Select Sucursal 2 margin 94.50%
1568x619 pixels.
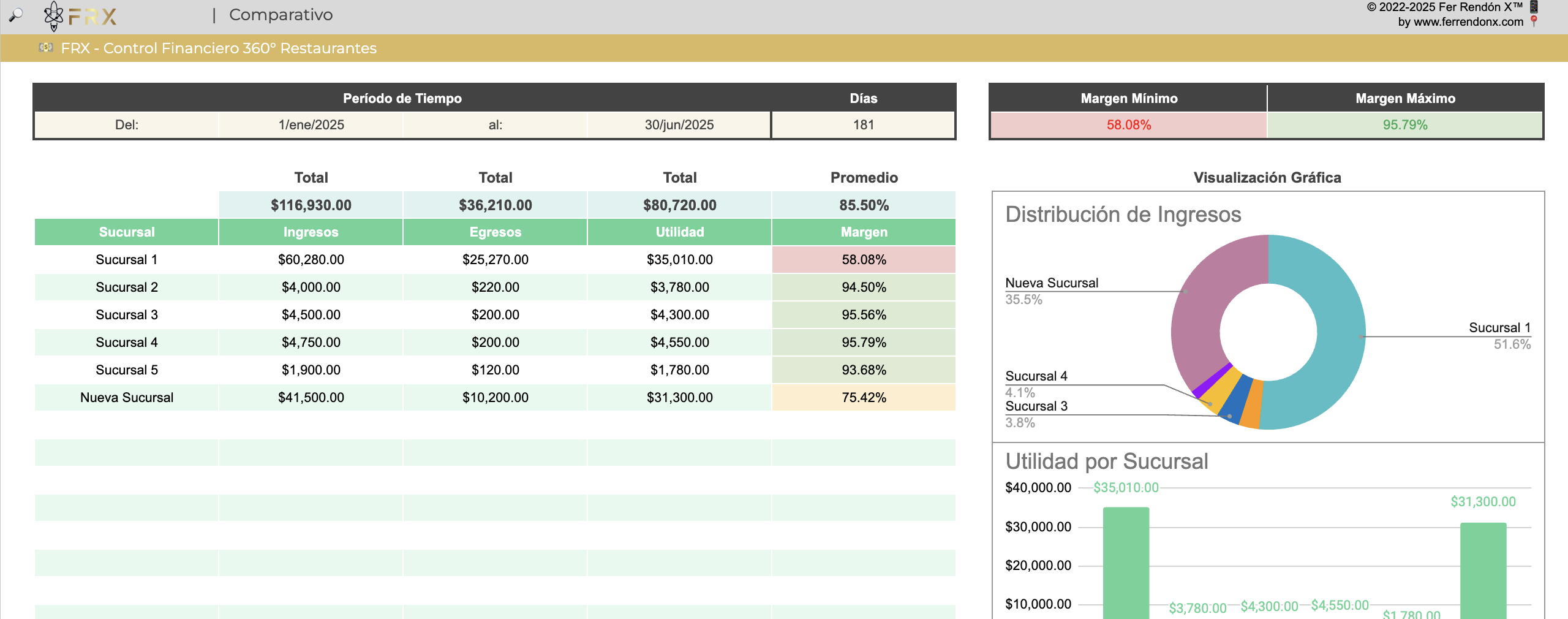coord(864,287)
